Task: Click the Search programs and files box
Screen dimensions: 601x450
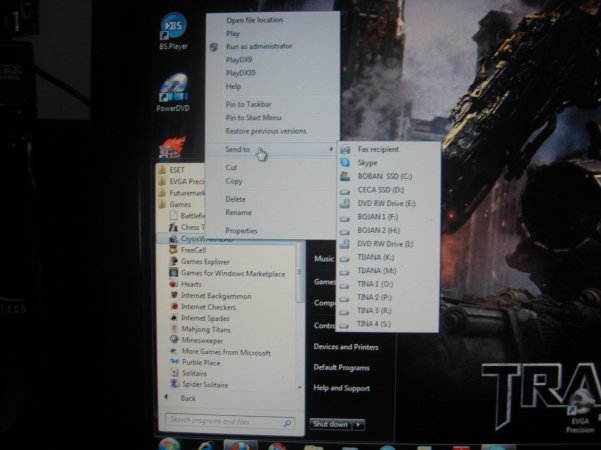Action: 230,422
